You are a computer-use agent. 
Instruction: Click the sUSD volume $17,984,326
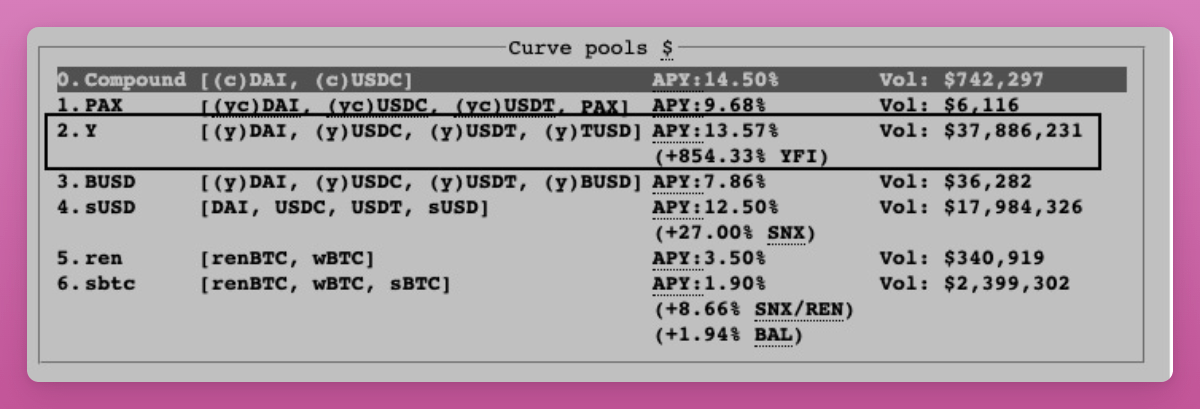[x=1014, y=207]
